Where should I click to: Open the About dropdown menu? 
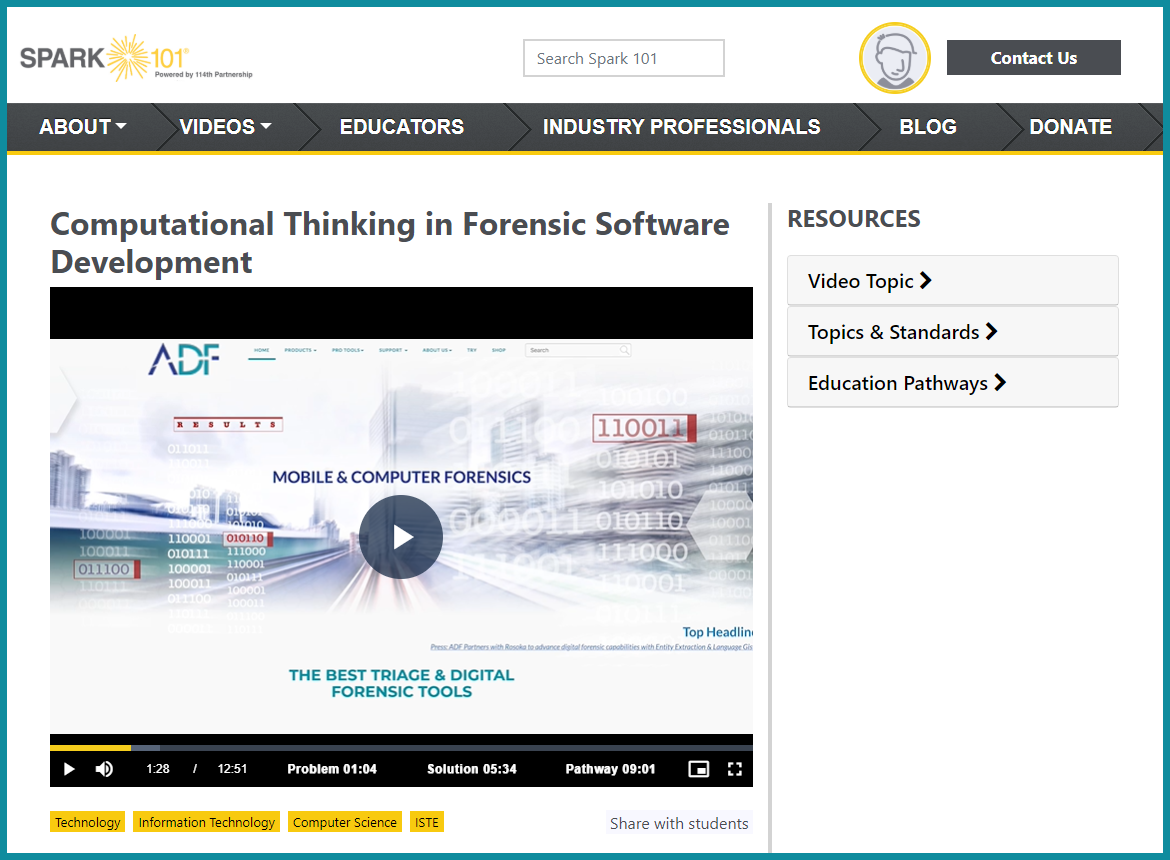pyautogui.click(x=82, y=127)
